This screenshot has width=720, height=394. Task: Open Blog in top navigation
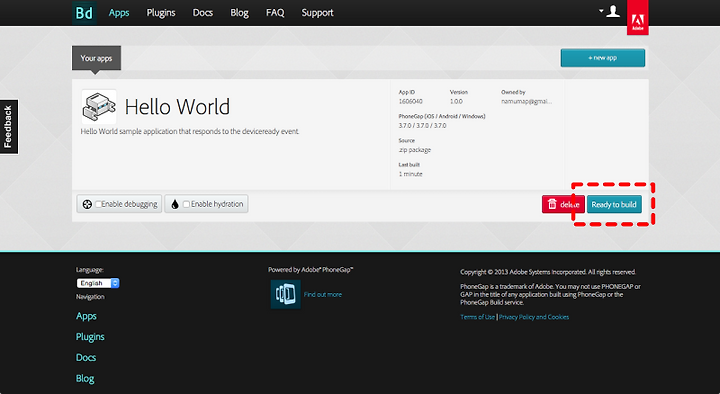point(239,13)
